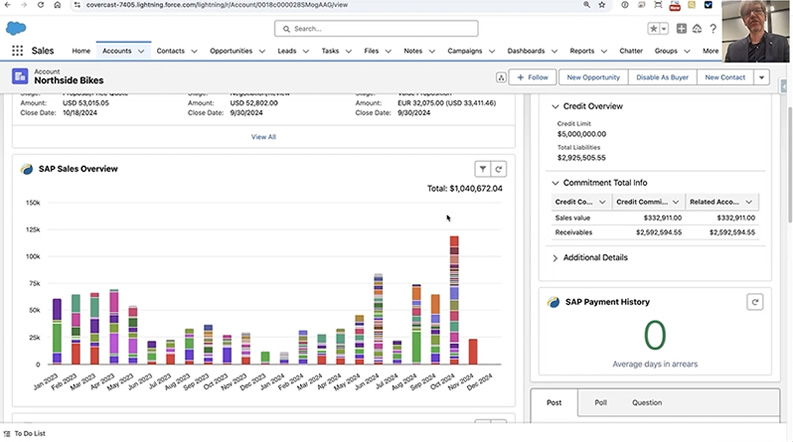The height and width of the screenshot is (442, 793).
Task: Open the Leads tab
Action: click(x=287, y=51)
